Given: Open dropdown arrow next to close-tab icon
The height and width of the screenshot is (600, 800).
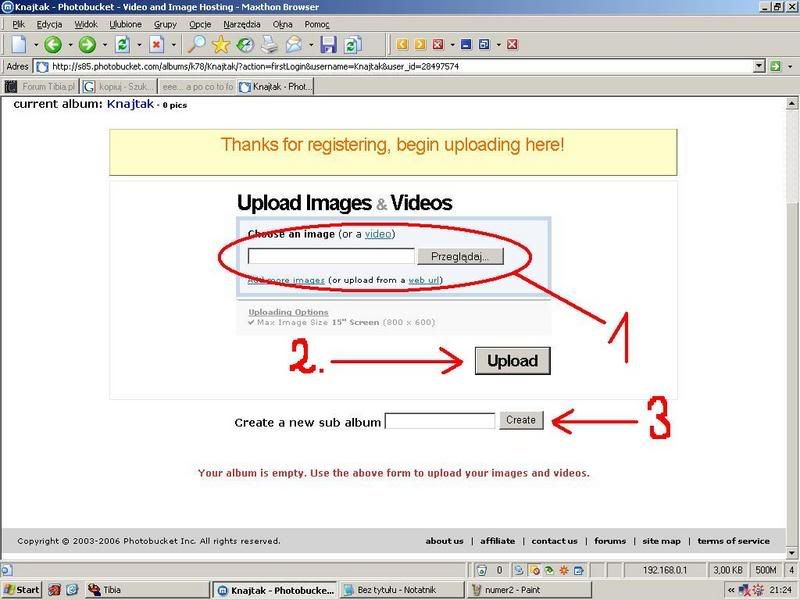Looking at the screenshot, I should tap(453, 45).
